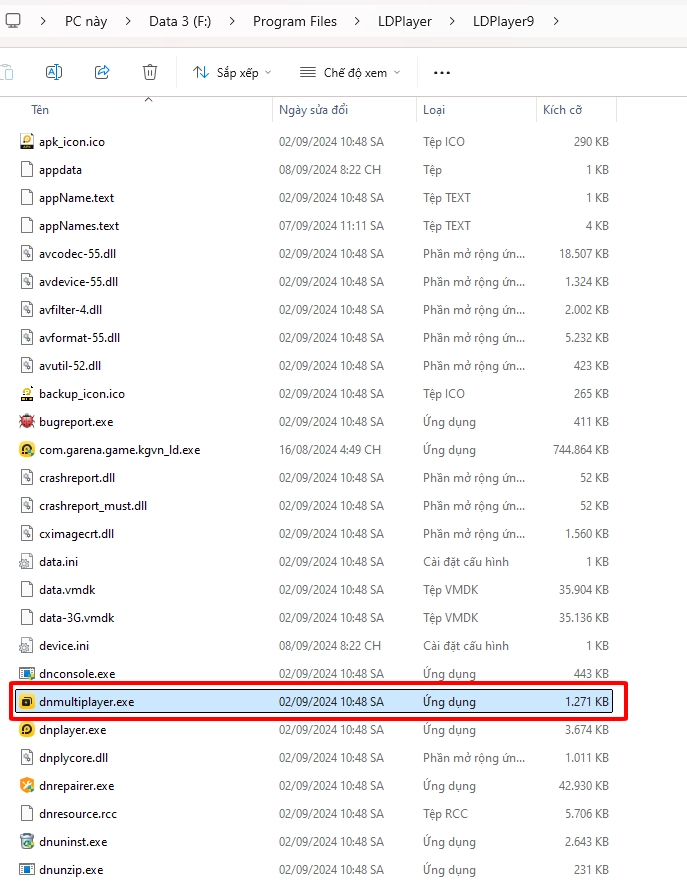Click the This PC monitor icon in breadcrumb
687x886 pixels.
tap(13, 21)
